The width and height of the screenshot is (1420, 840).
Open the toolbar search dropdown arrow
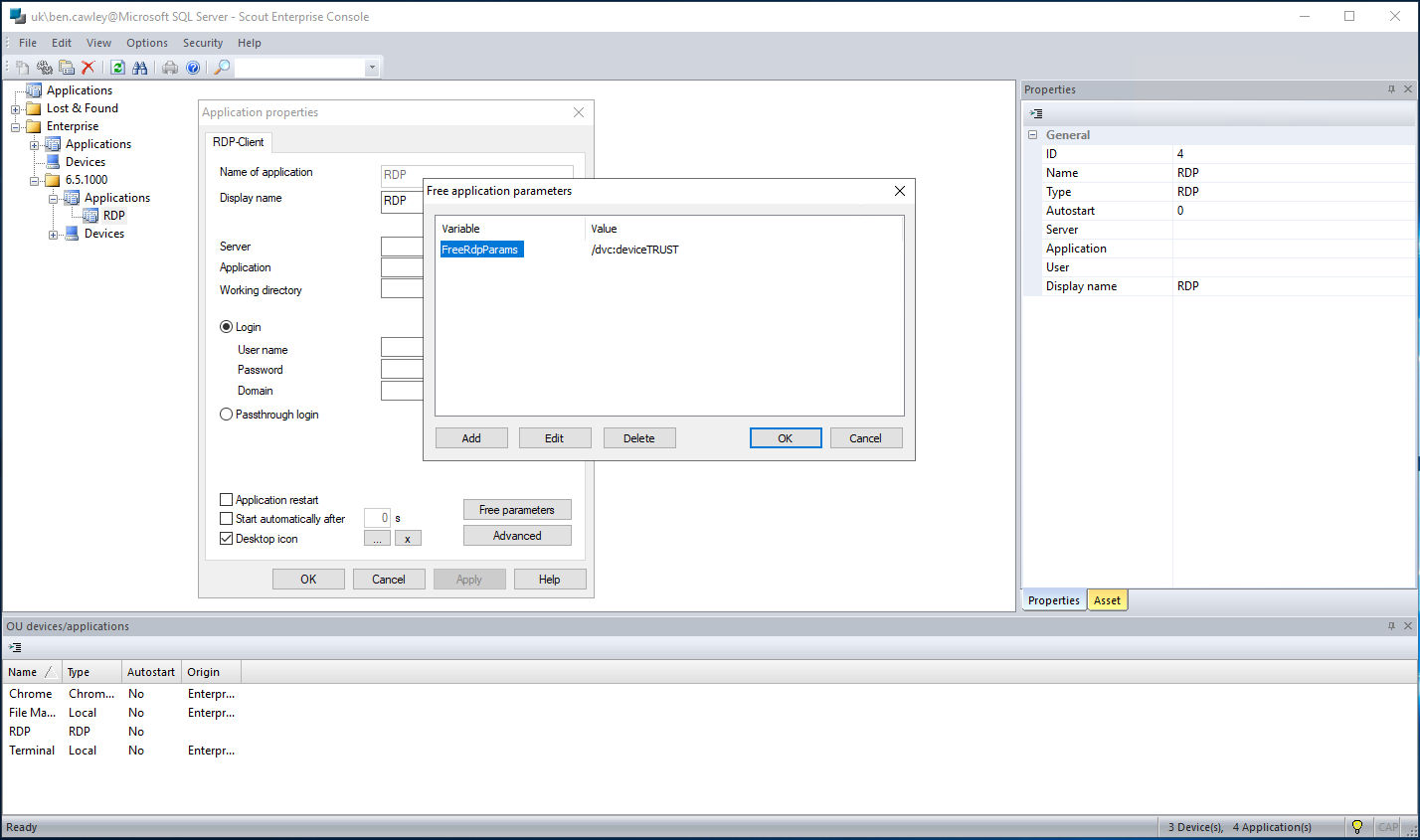[x=372, y=68]
